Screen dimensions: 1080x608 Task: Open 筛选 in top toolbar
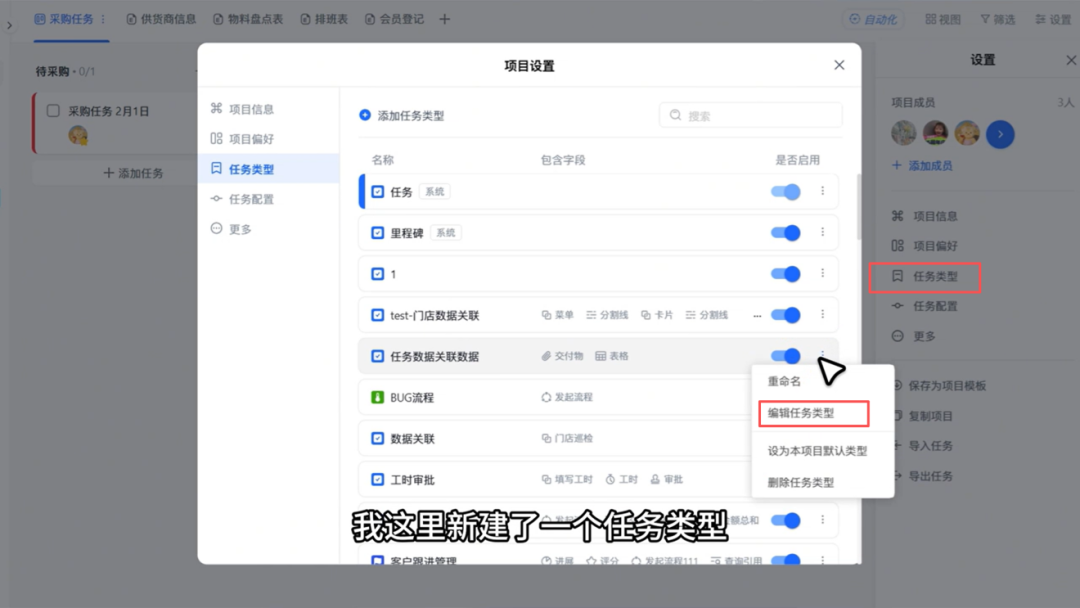coord(998,19)
